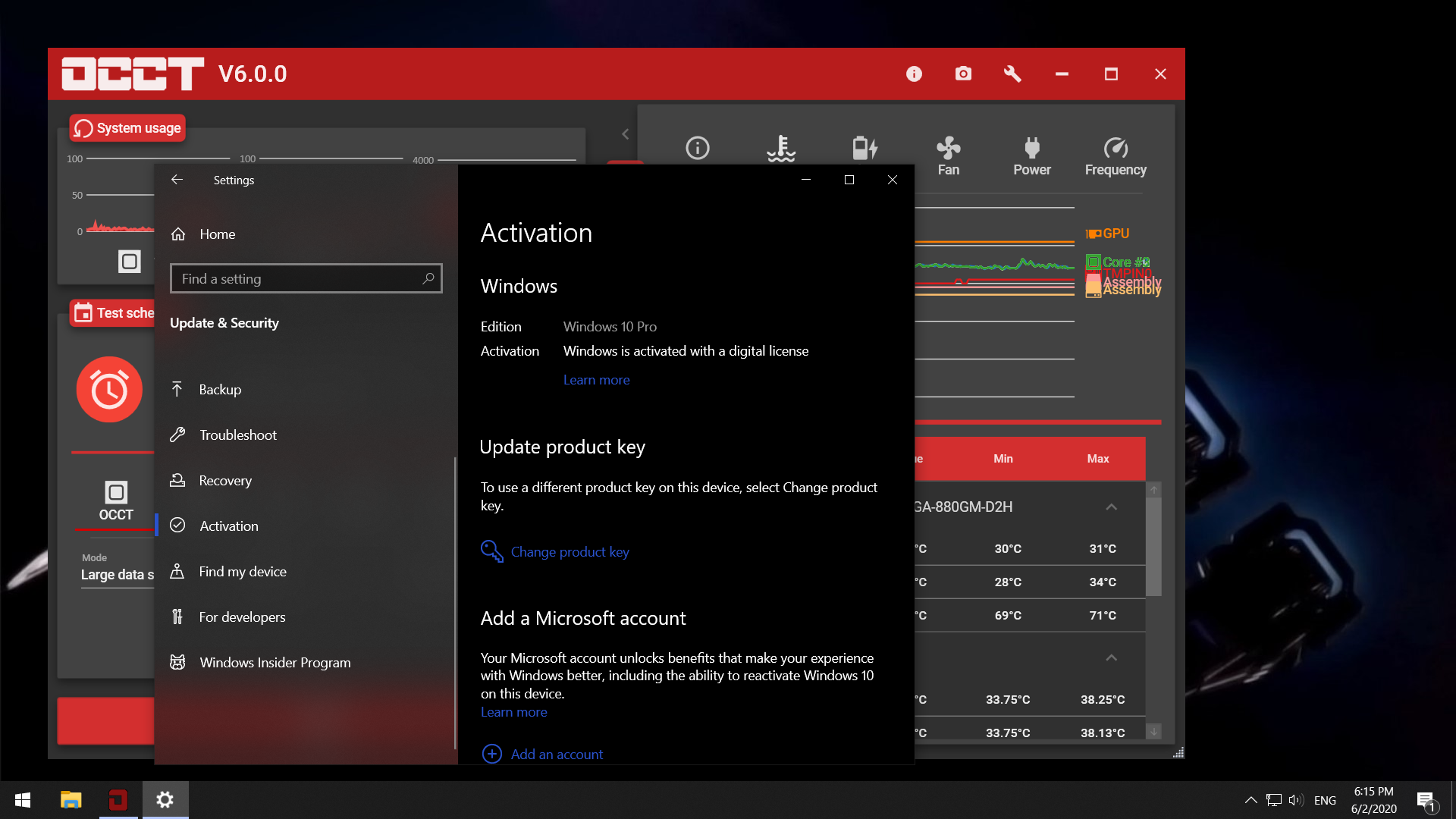Switch to Settings via taskbar gear icon
The image size is (1456, 819).
pos(165,800)
